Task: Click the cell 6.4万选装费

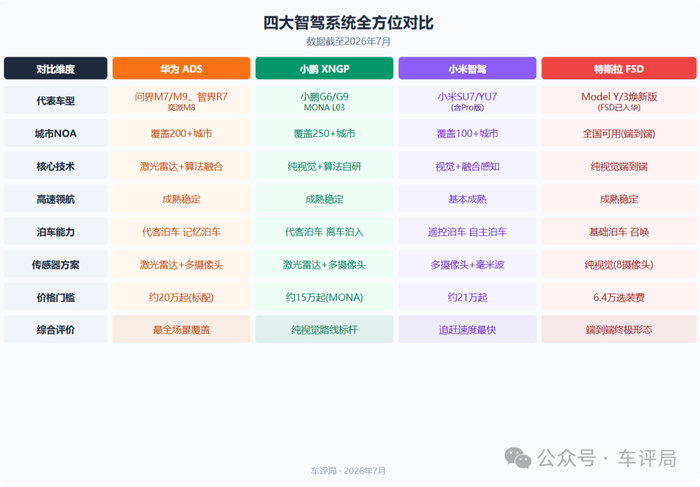Action: point(619,297)
